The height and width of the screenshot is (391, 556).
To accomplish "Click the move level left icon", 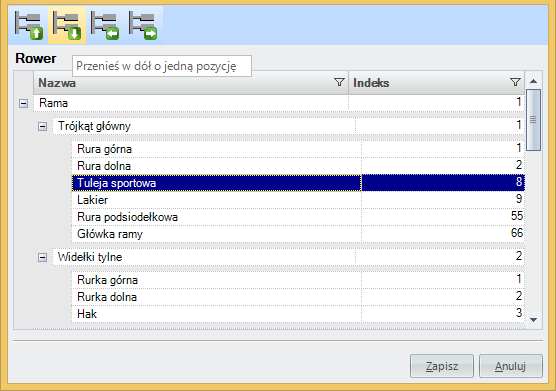I will pyautogui.click(x=105, y=25).
